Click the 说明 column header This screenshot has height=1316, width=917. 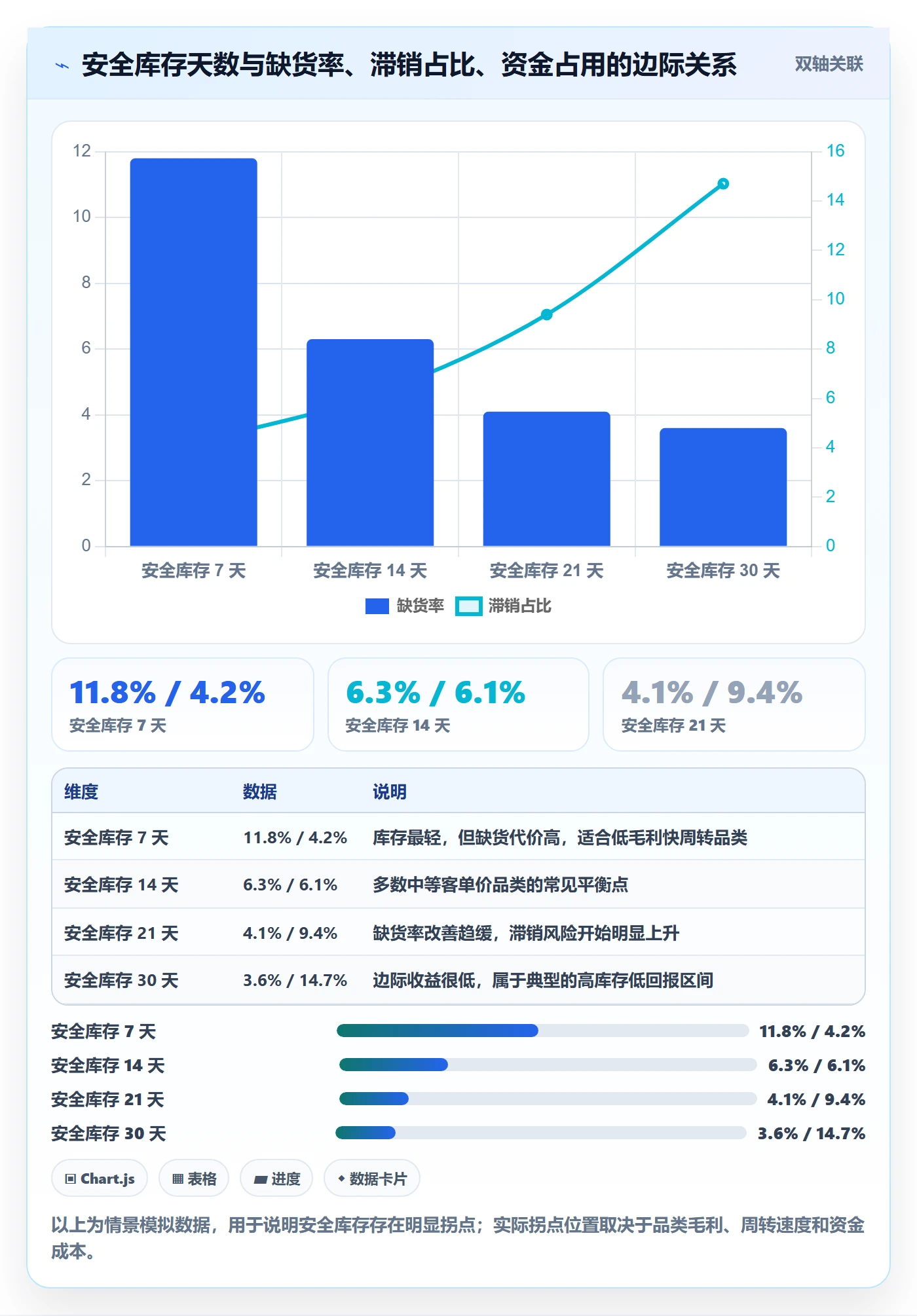pos(390,792)
